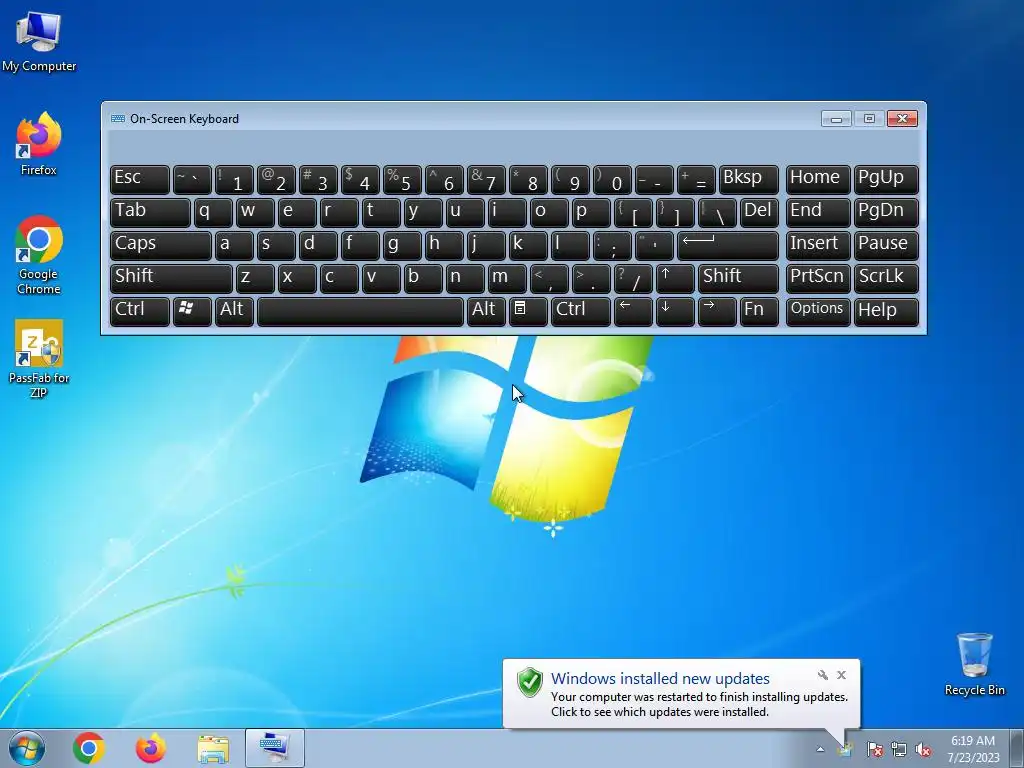This screenshot has width=1024, height=768.
Task: Click the PrtScn key
Action: pyautogui.click(x=818, y=278)
